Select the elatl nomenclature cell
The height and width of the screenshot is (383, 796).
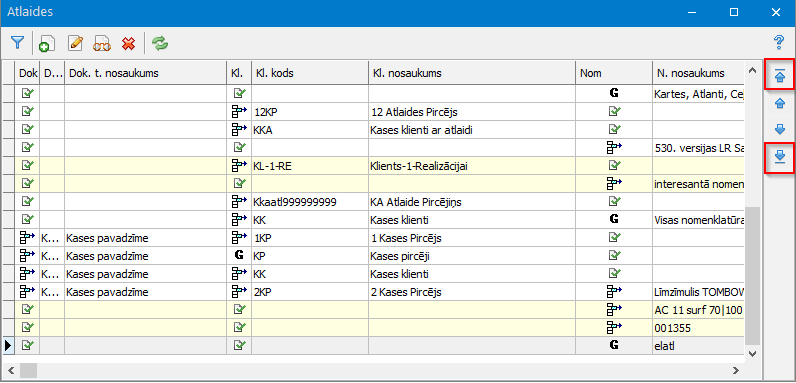pyautogui.click(x=698, y=345)
